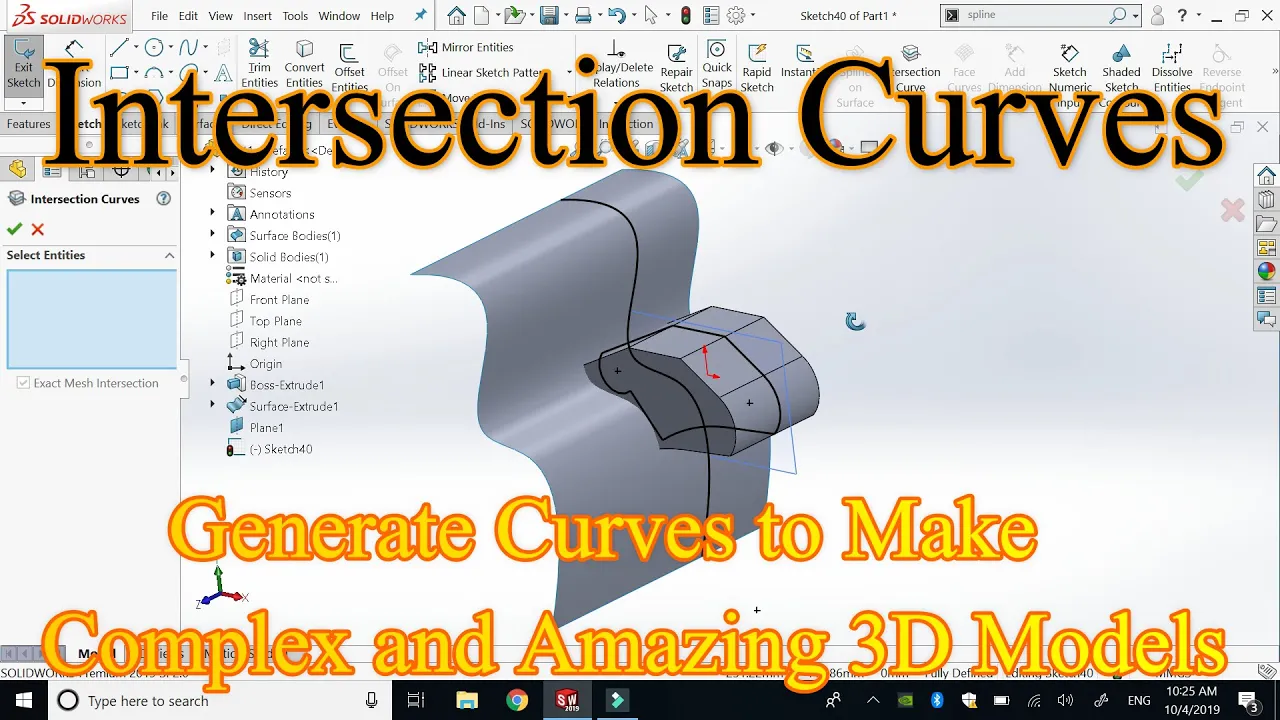The height and width of the screenshot is (720, 1280).
Task: Open Quick Snaps
Action: [x=717, y=66]
